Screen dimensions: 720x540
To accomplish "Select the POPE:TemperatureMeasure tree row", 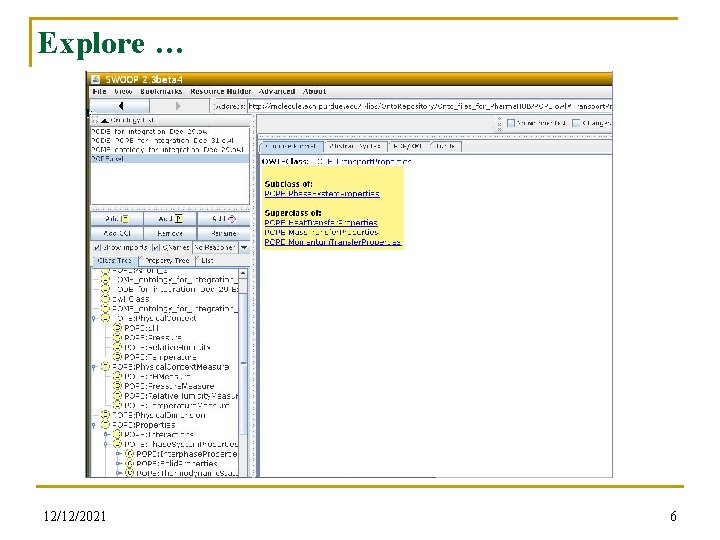I will coord(177,405).
